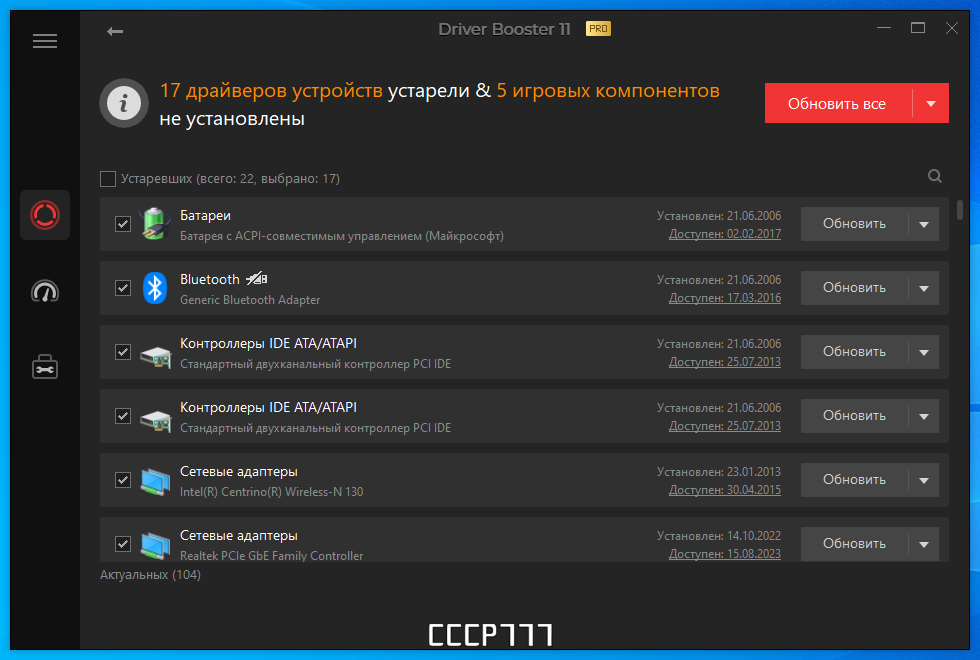The width and height of the screenshot is (980, 660).
Task: Click the driver list vertical scrollbar thumb
Action: pyautogui.click(x=960, y=210)
